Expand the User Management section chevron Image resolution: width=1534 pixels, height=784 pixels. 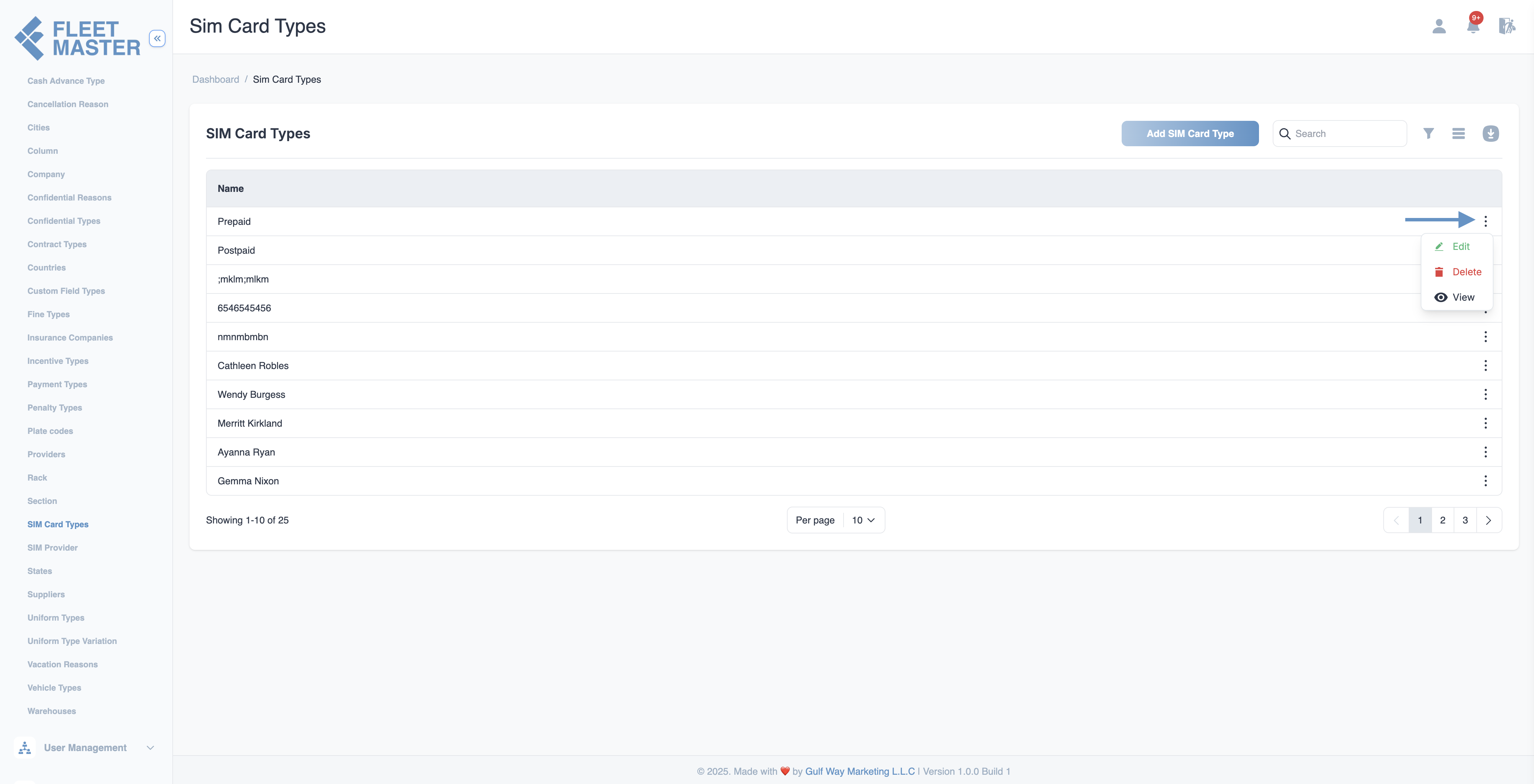coord(150,748)
